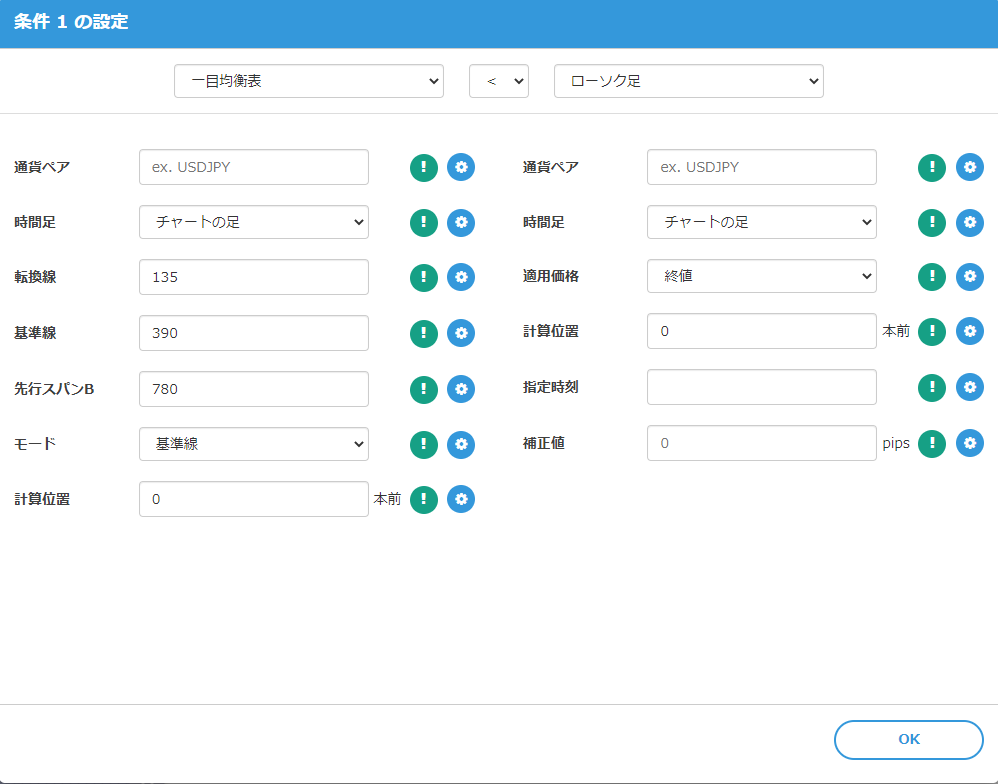Click the empty 指定時刻 input field

coord(762,387)
